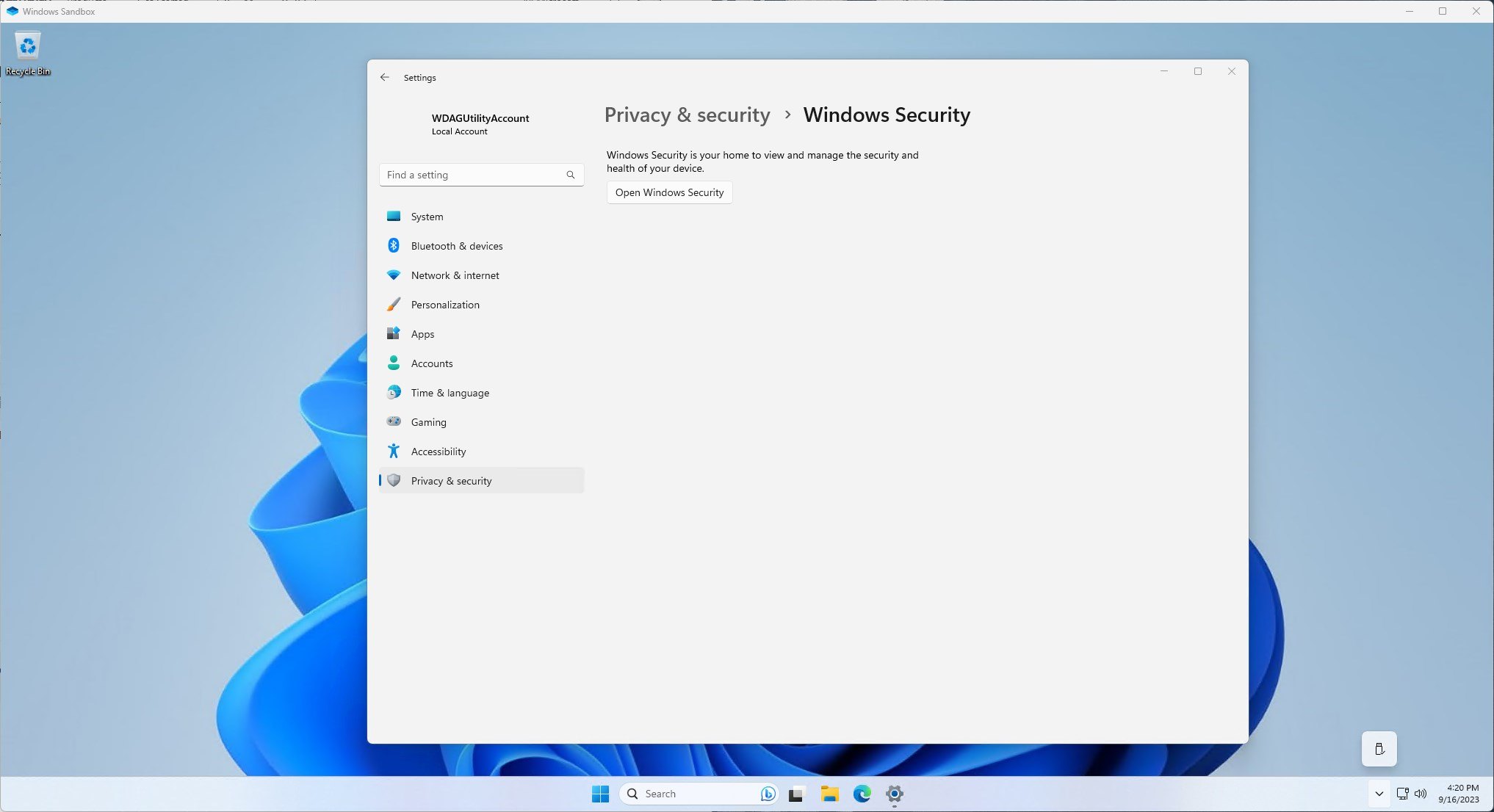Viewport: 1494px width, 812px height.
Task: Click the Accessibility figure icon
Action: (394, 451)
